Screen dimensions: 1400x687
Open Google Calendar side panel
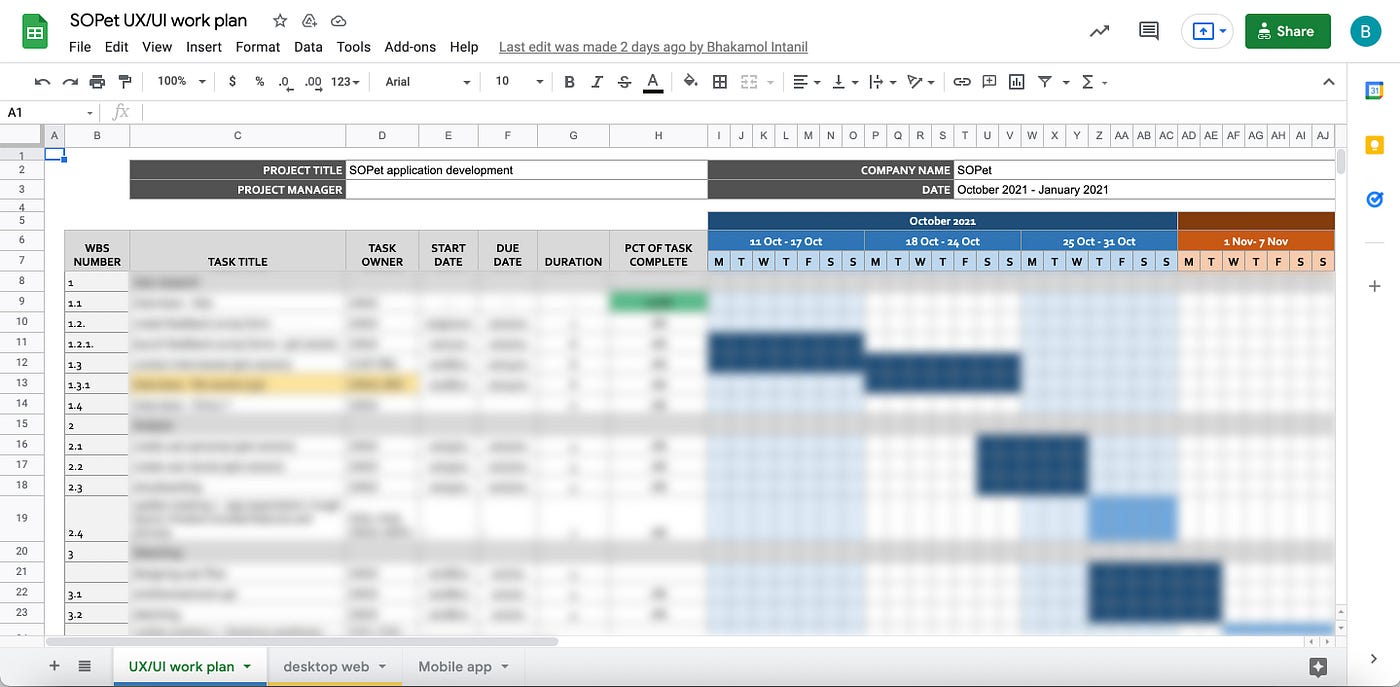1374,91
